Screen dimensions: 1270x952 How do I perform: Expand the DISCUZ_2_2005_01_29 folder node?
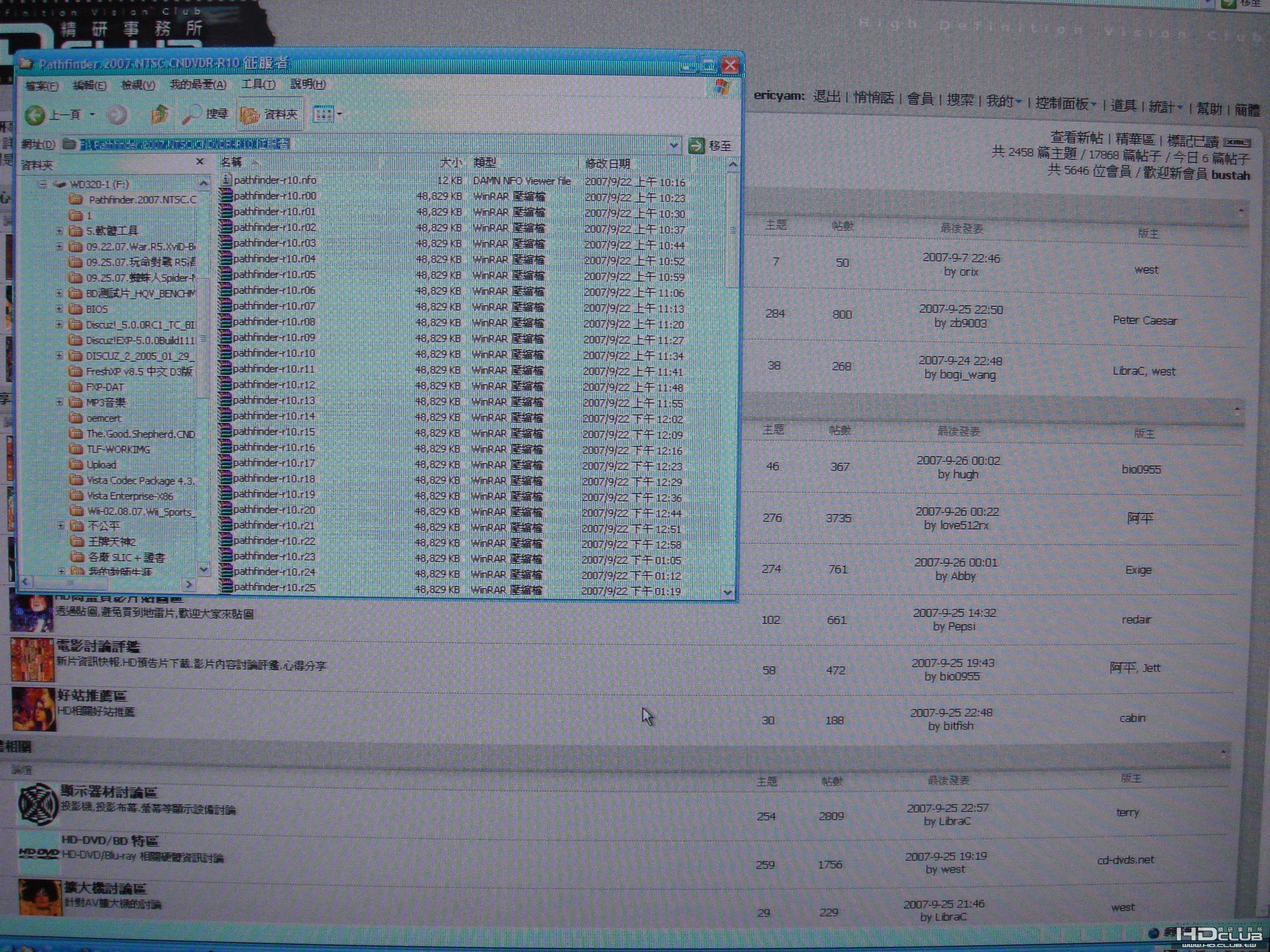click(x=60, y=356)
